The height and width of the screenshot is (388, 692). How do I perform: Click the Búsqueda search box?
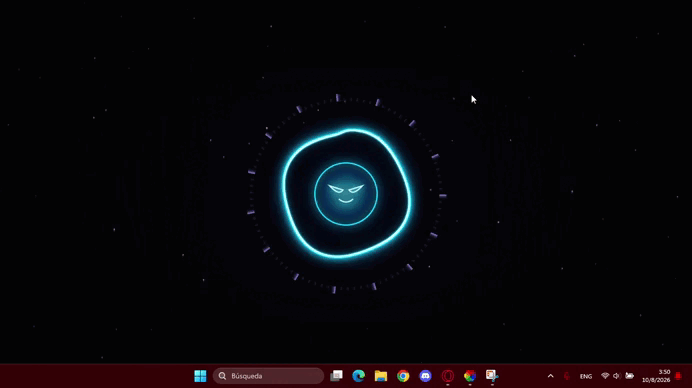tap(268, 376)
